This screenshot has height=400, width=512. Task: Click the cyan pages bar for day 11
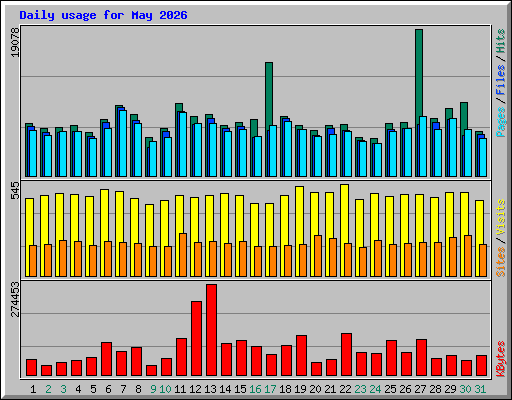click(x=183, y=144)
